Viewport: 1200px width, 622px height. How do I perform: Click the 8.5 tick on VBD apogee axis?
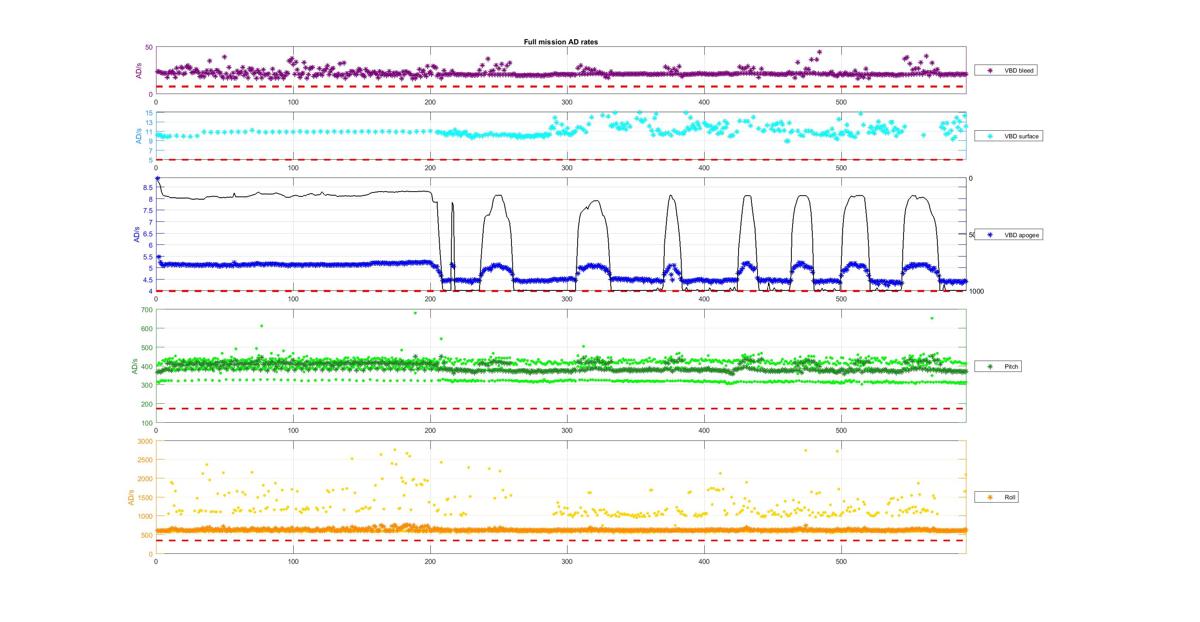pos(147,188)
